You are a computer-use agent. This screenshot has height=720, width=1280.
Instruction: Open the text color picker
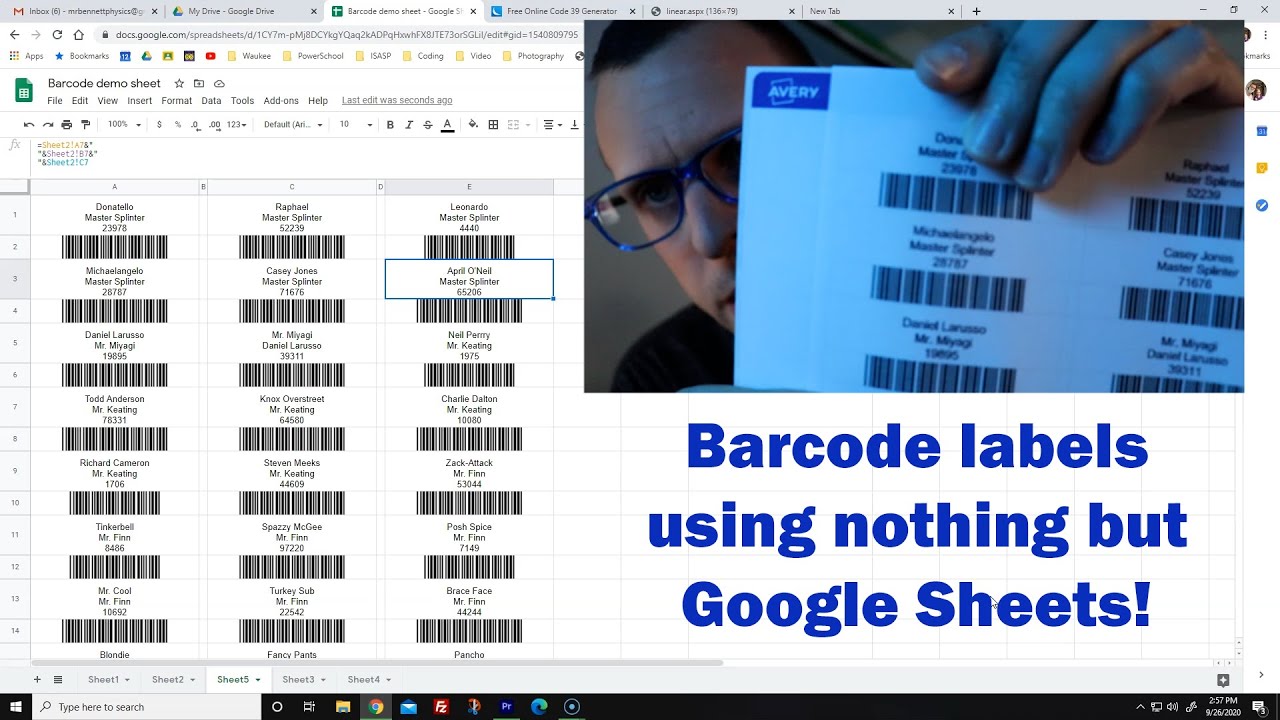(447, 125)
